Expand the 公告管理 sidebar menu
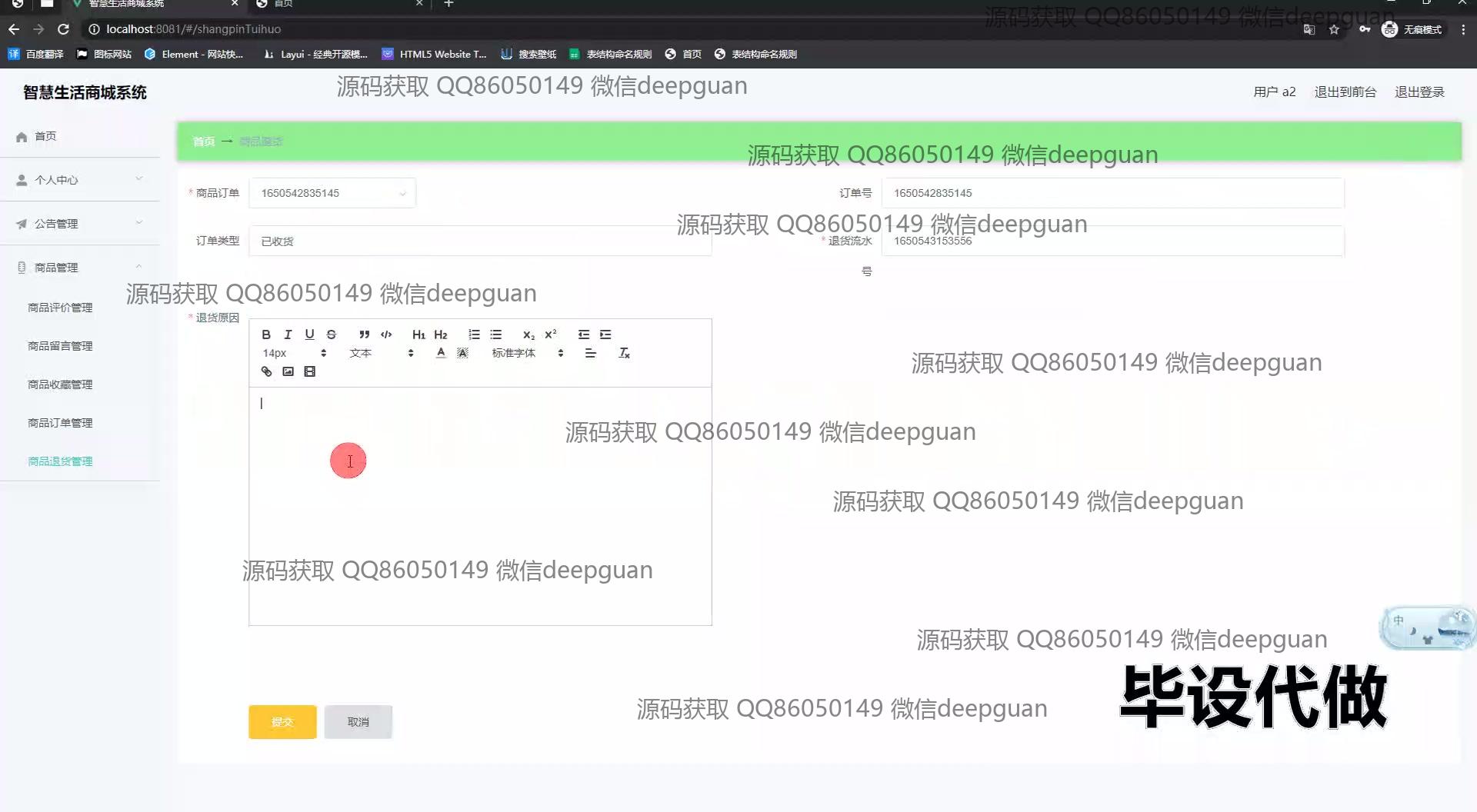 [x=80, y=224]
